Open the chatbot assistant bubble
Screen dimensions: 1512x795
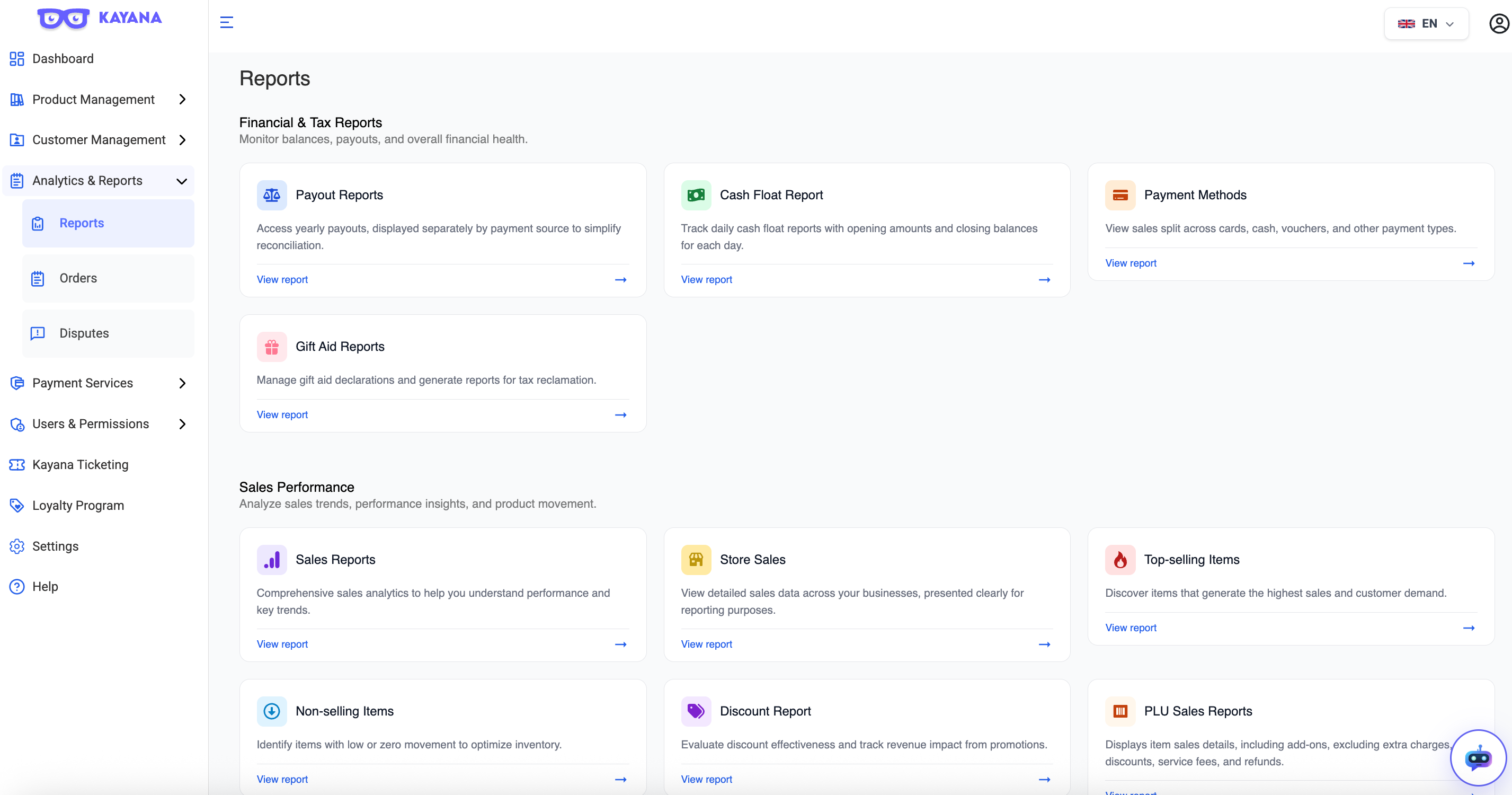pyautogui.click(x=1478, y=757)
